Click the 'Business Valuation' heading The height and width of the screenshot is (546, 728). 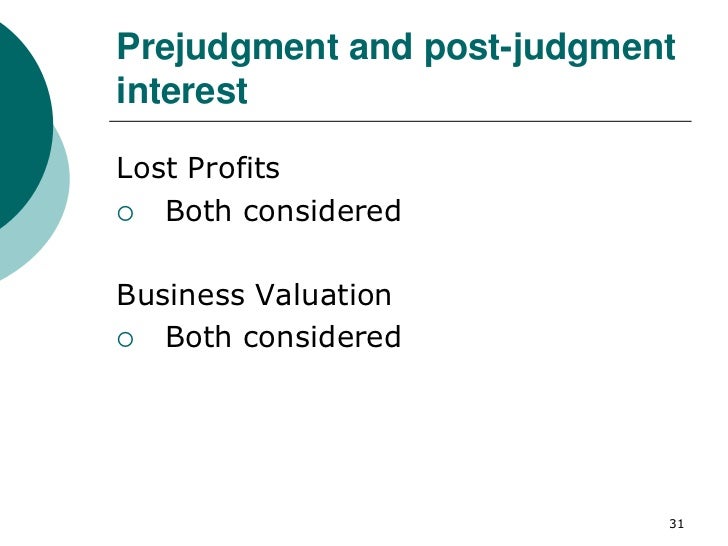click(254, 294)
